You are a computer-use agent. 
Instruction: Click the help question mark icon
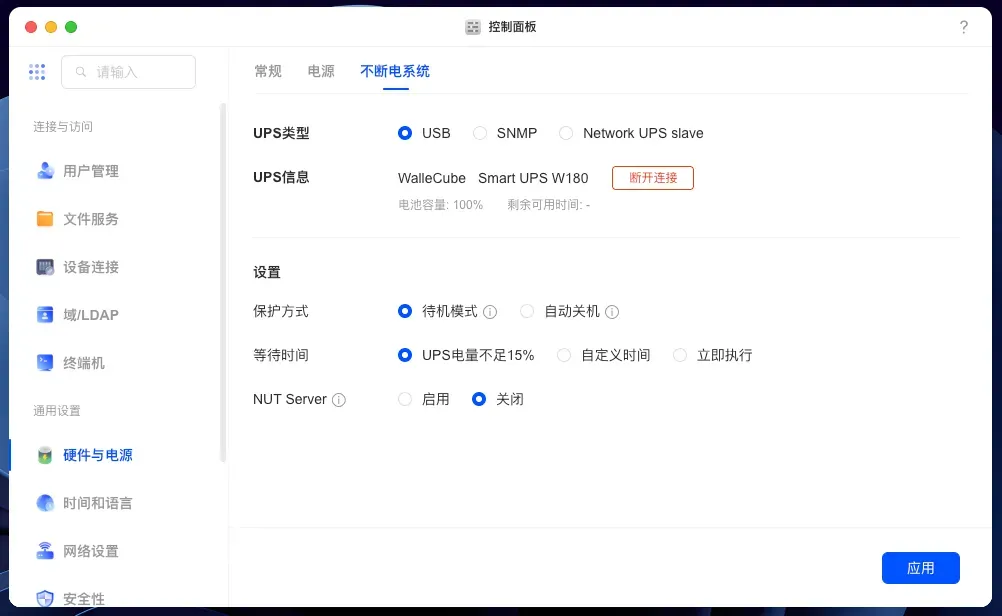click(963, 27)
